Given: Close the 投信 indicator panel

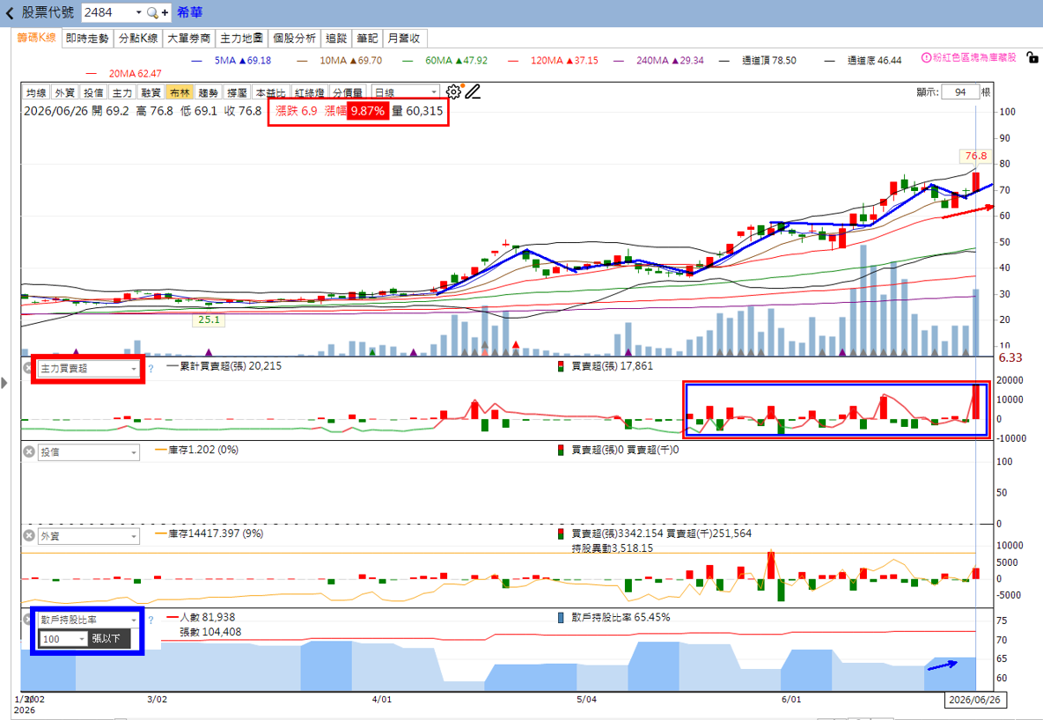Looking at the screenshot, I should [29, 452].
